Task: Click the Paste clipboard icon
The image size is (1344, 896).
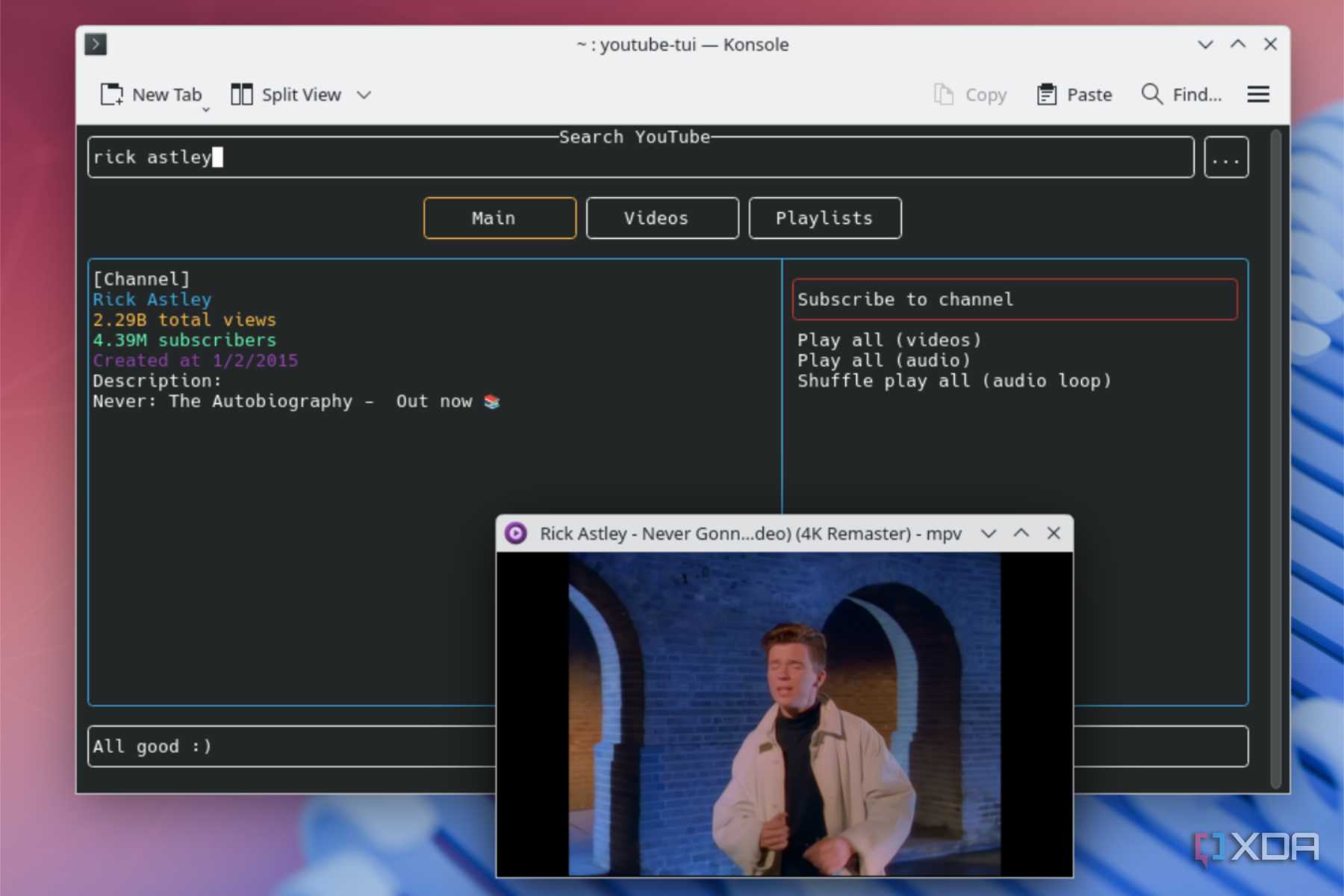Action: tap(1047, 94)
